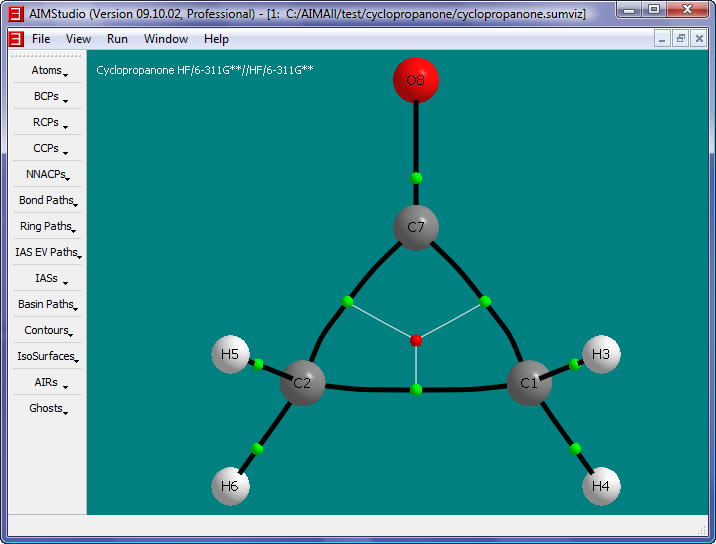Select the red O8 oxygen atom
This screenshot has height=544, width=716.
click(416, 81)
